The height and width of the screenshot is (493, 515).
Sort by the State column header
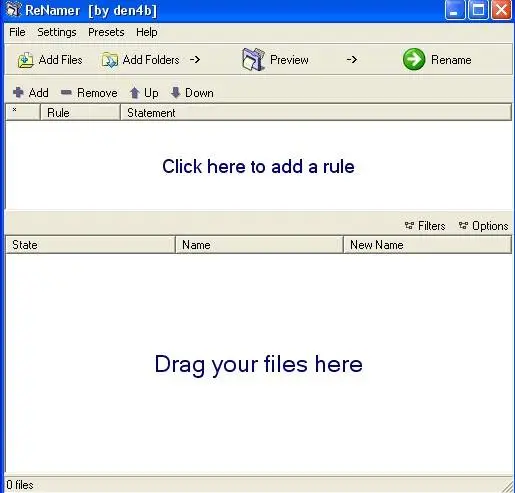tap(91, 245)
